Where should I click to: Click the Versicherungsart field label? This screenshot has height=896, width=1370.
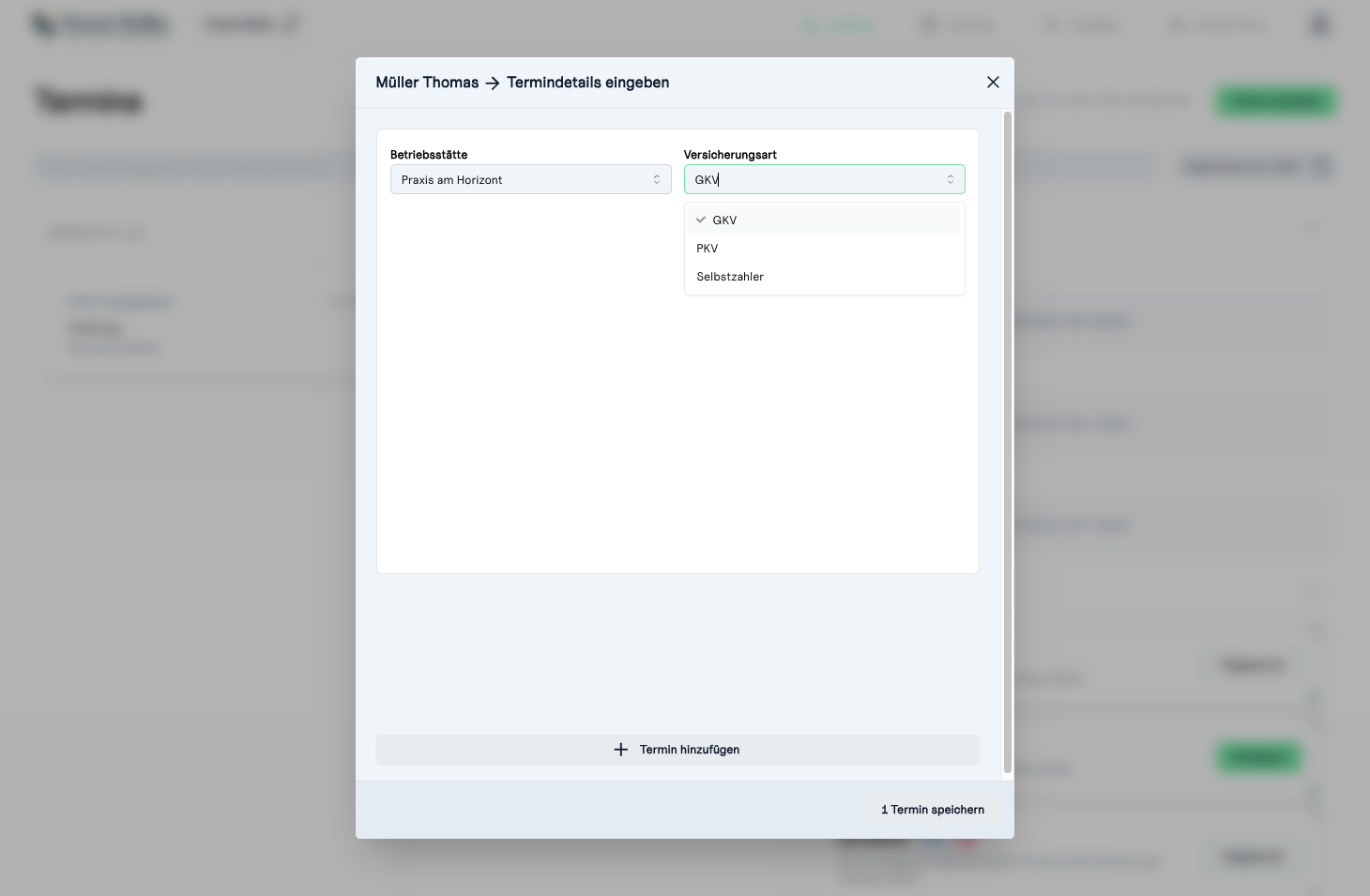click(730, 155)
